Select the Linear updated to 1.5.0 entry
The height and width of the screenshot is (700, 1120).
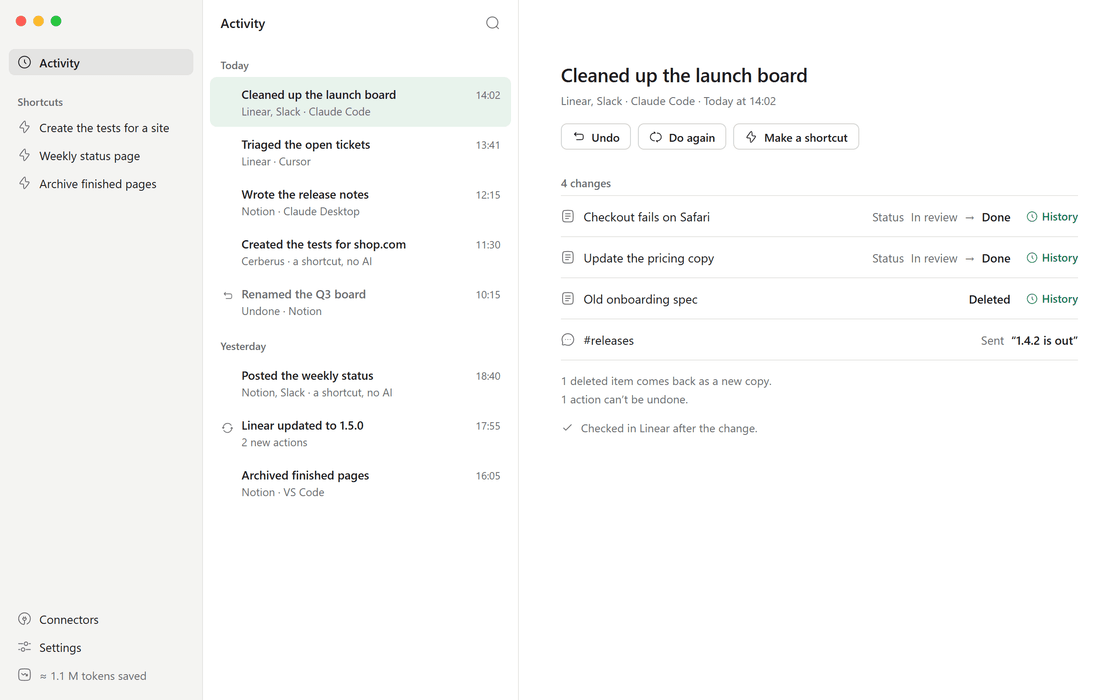click(360, 434)
